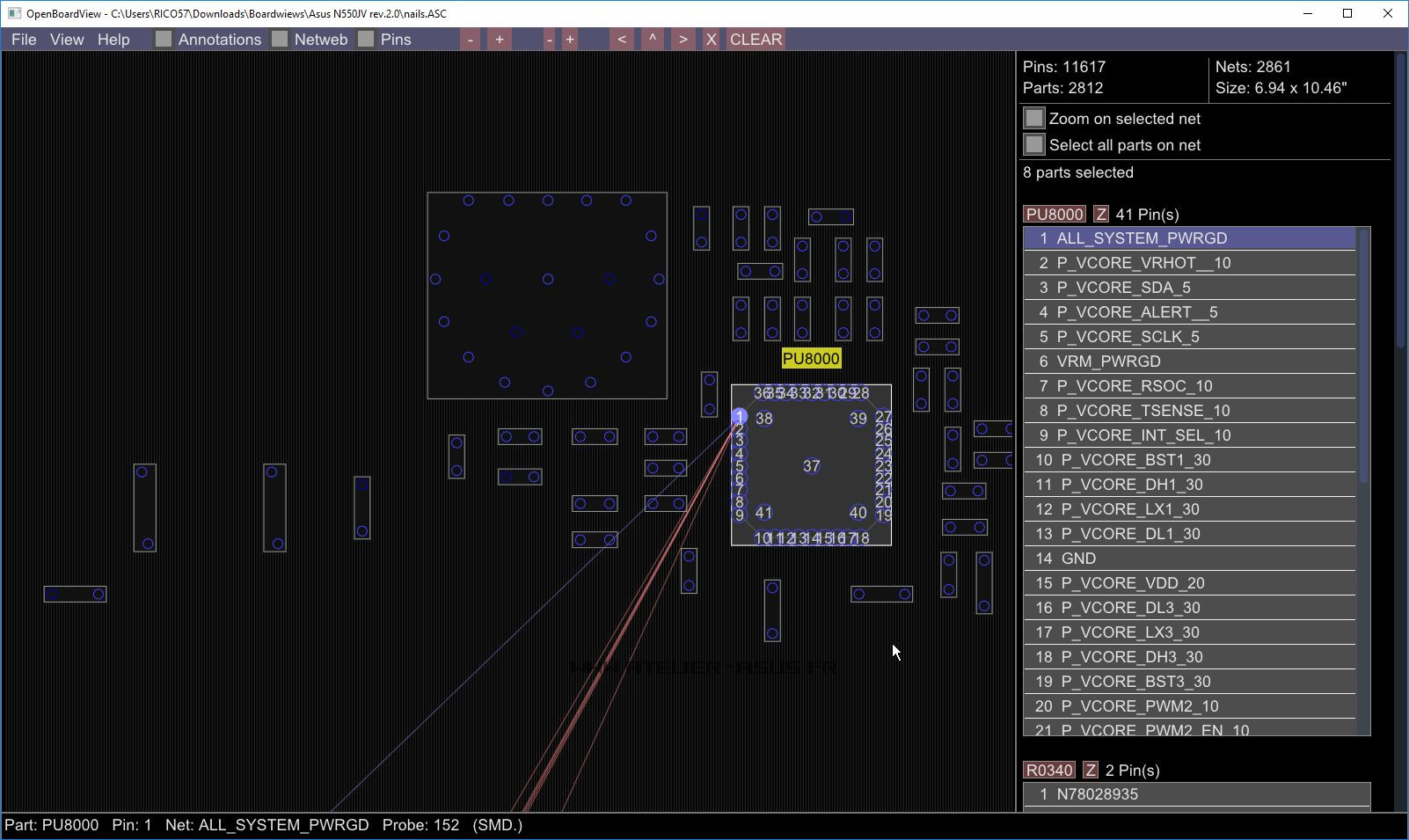Select pin 6 VRM_PWRGD row
1409x840 pixels.
tap(1190, 362)
